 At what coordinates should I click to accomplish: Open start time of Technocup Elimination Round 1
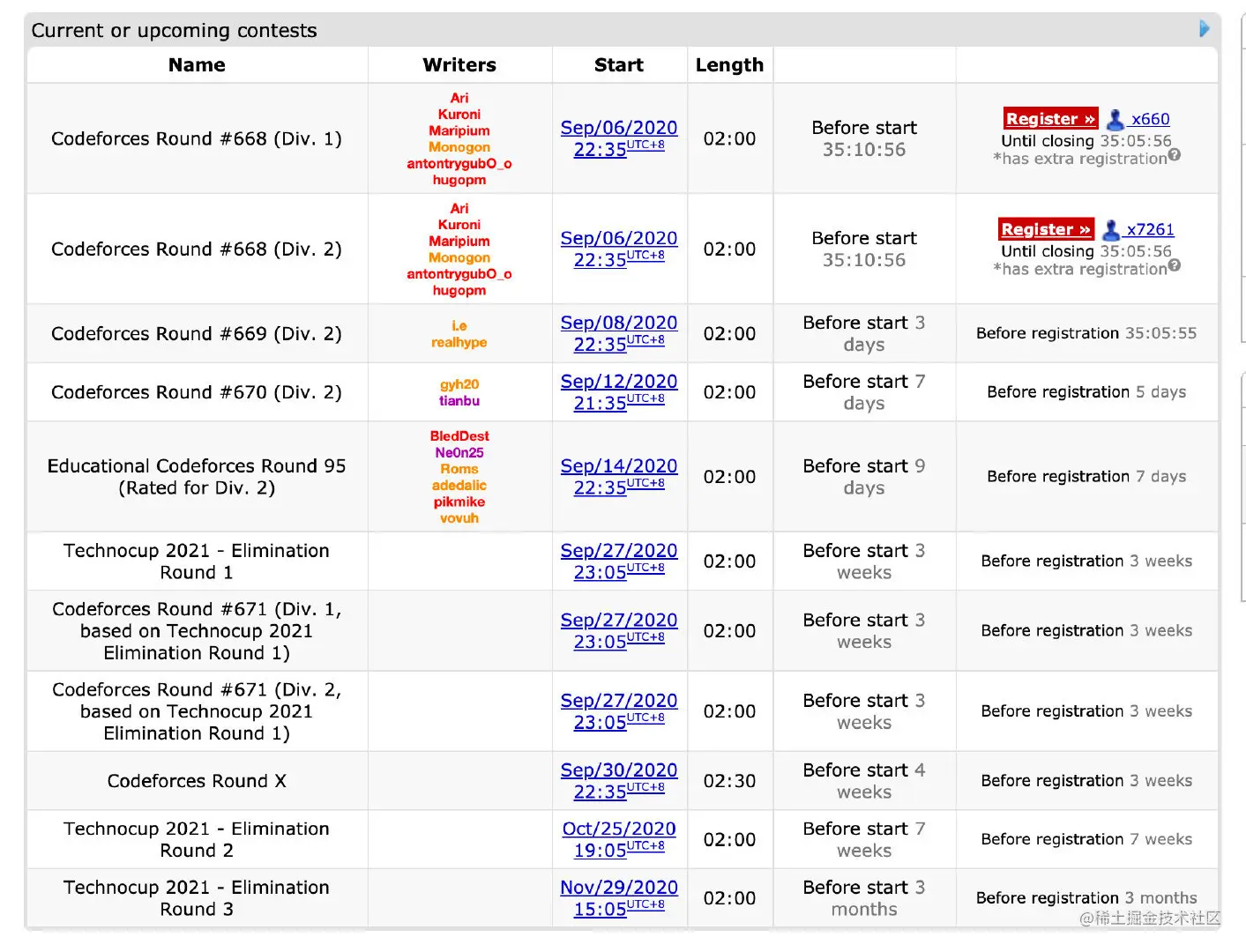[x=619, y=562]
